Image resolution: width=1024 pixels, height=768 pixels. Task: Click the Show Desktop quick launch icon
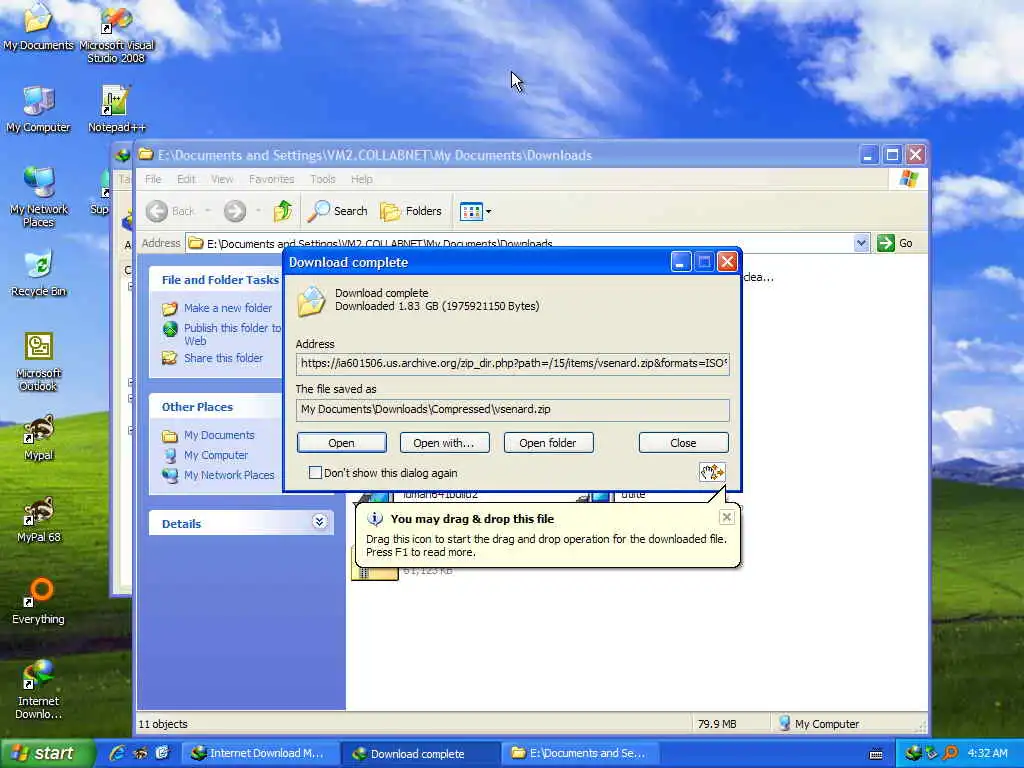[x=162, y=753]
